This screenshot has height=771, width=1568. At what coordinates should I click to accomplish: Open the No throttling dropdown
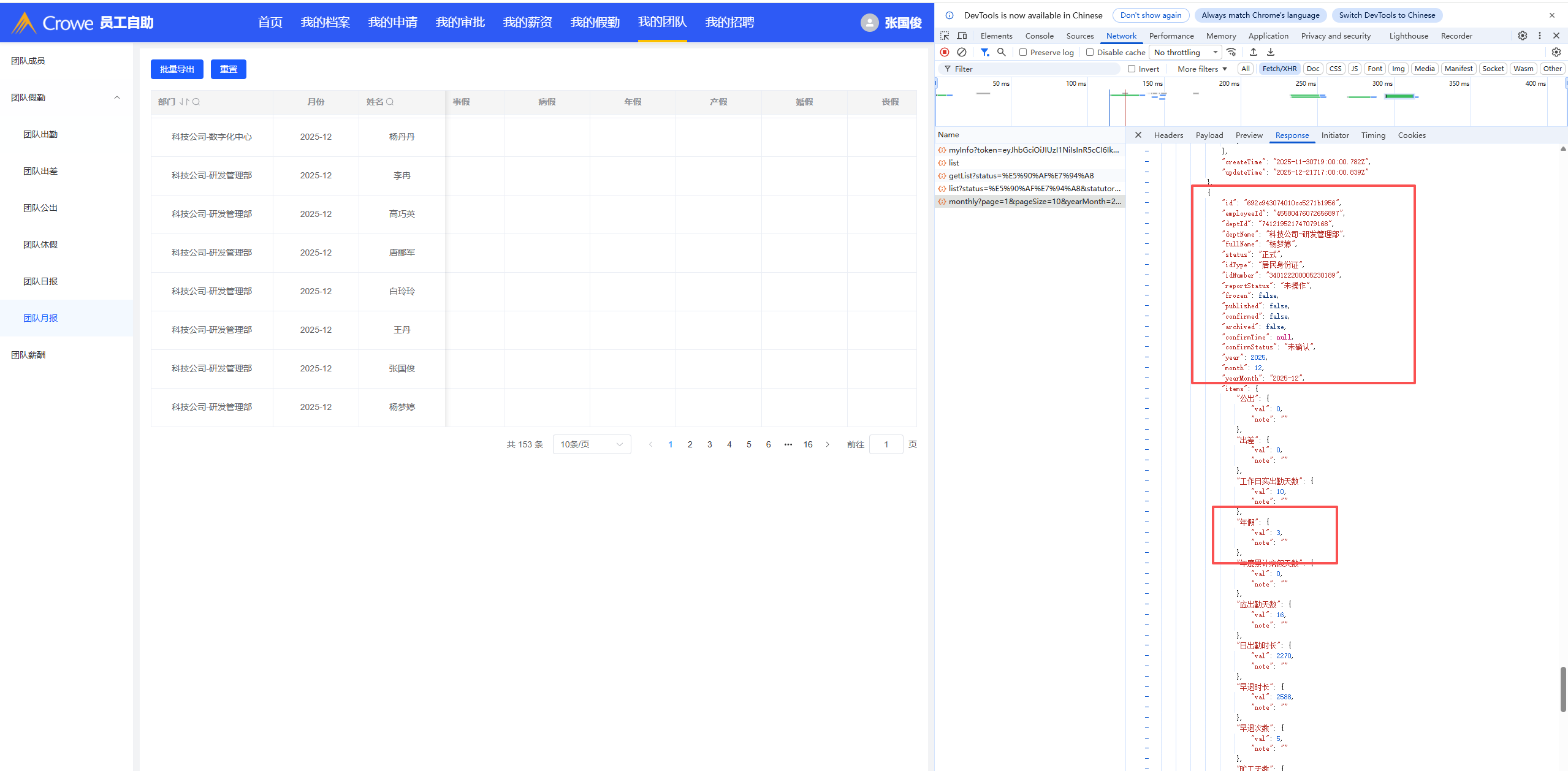click(1185, 52)
